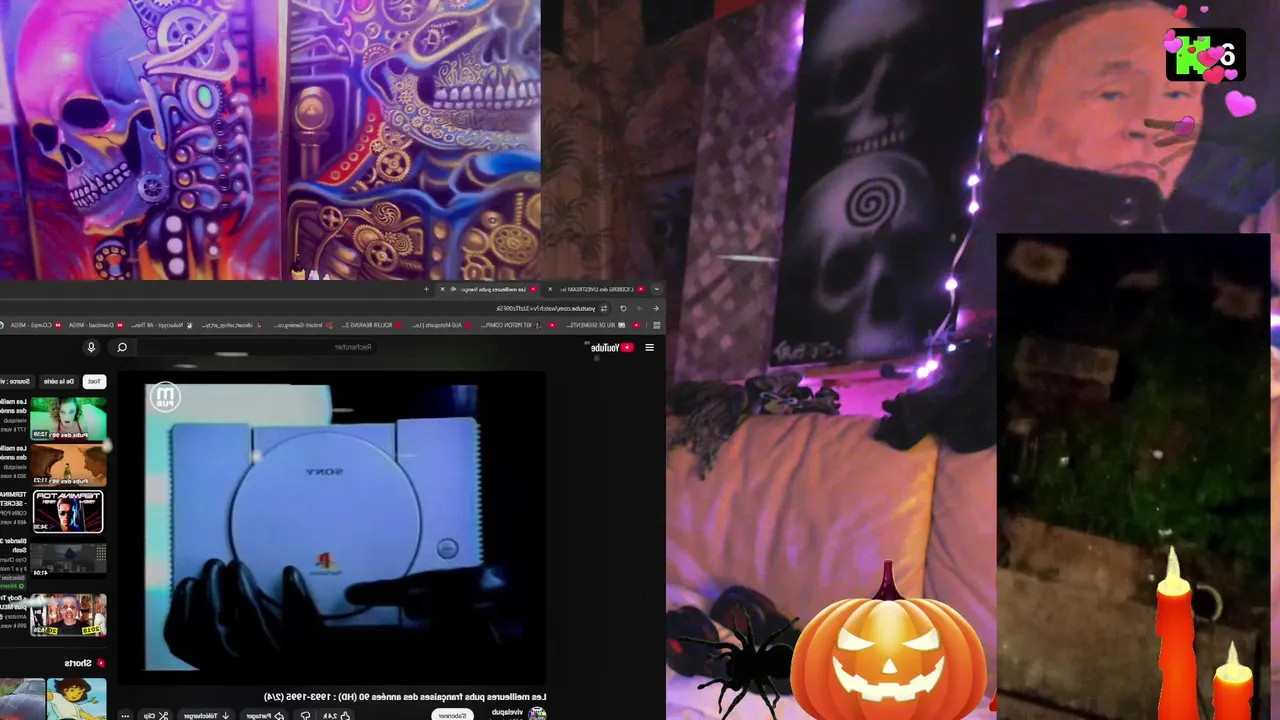Go forward with the browser forward arrow
1280x720 pixels.
click(x=639, y=308)
